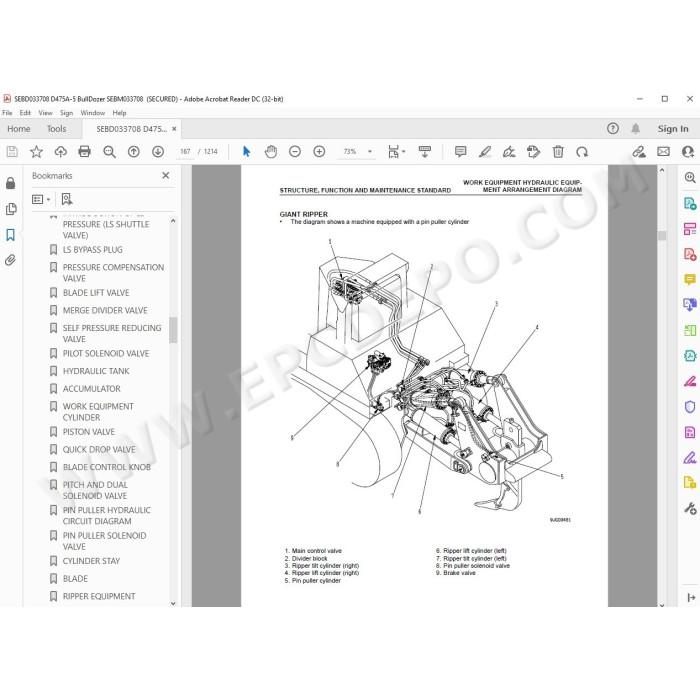Viewport: 700px width, 700px height.
Task: Open the RIPPER EQUIPMENT bookmark
Action: (x=99, y=596)
